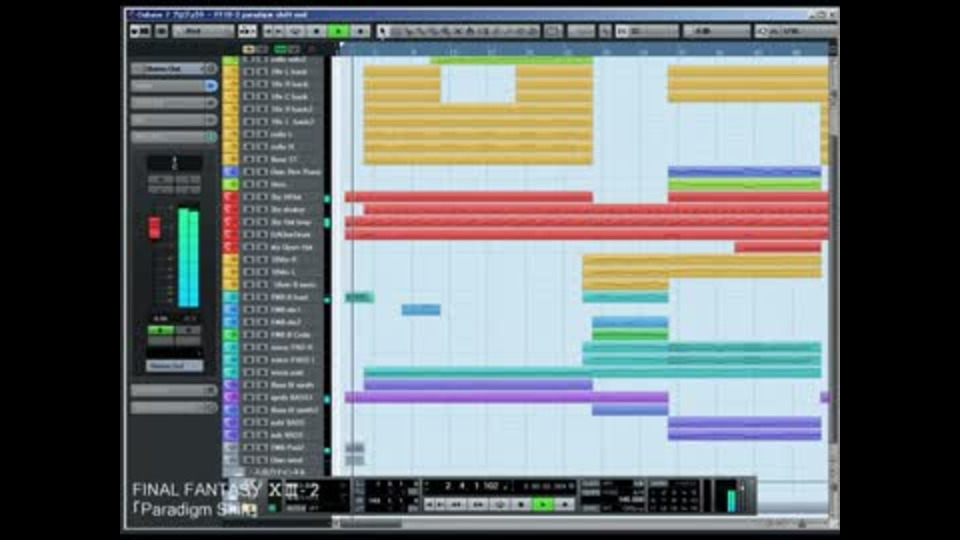Solo the Vln R back track

point(262,84)
